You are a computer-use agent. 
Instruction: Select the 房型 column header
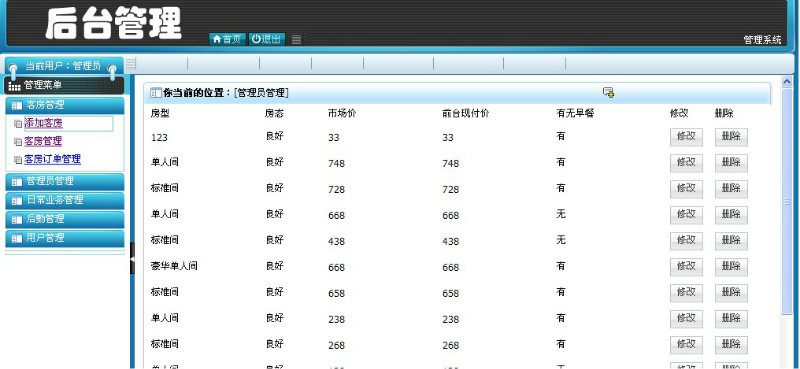coord(159,114)
